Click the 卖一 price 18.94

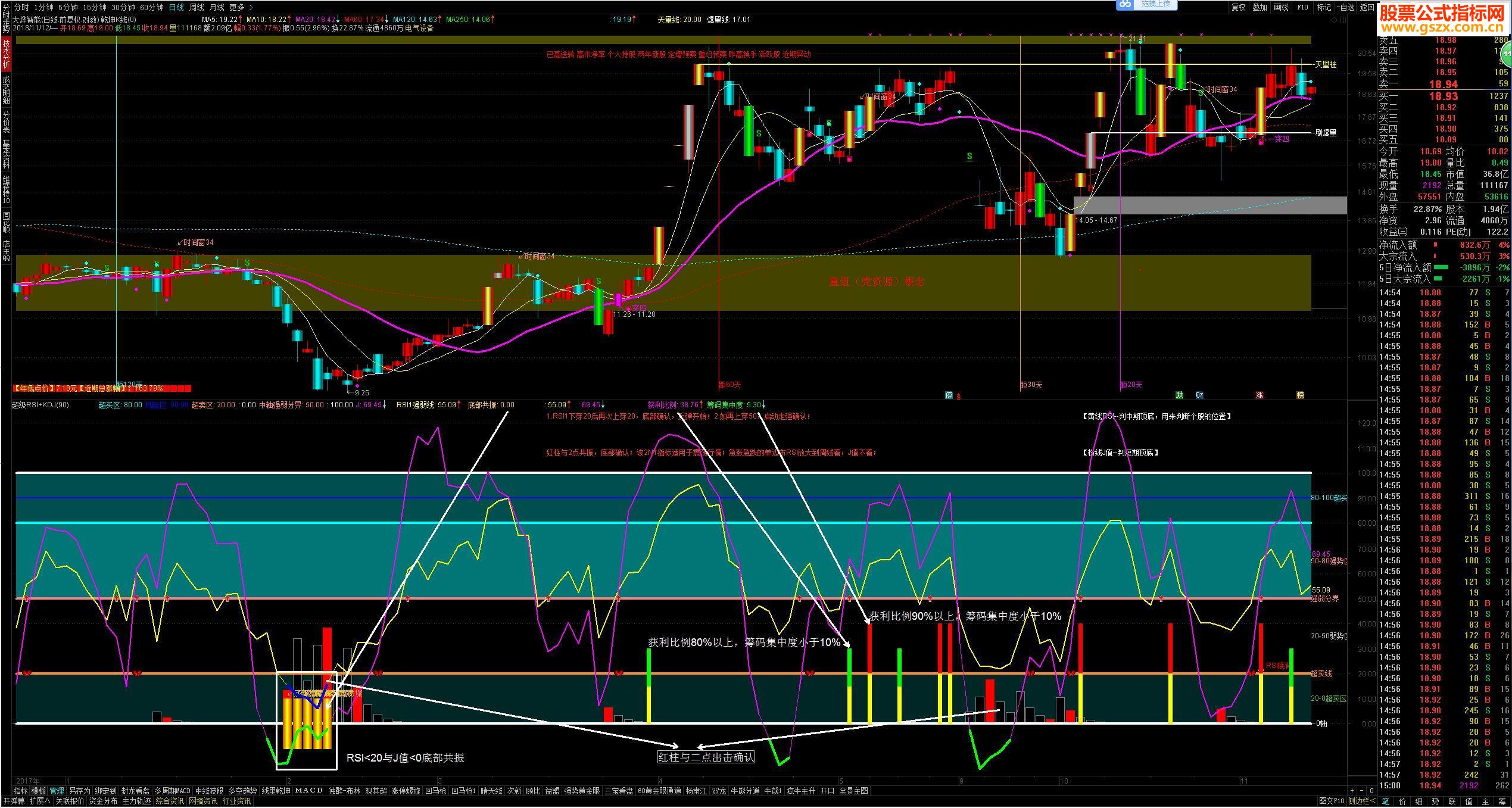(x=1443, y=85)
